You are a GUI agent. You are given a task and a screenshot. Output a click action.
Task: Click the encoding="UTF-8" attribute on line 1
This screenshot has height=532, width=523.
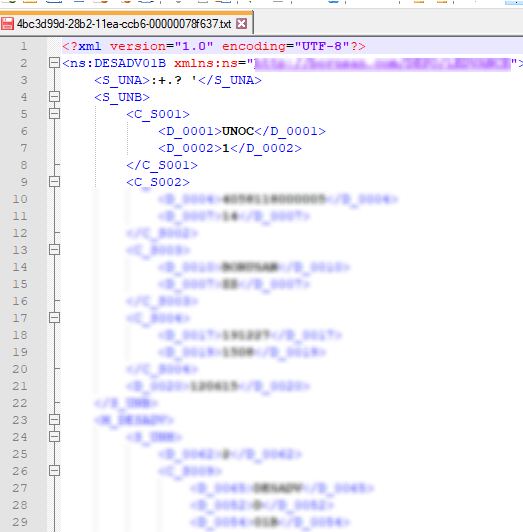[x=286, y=46]
